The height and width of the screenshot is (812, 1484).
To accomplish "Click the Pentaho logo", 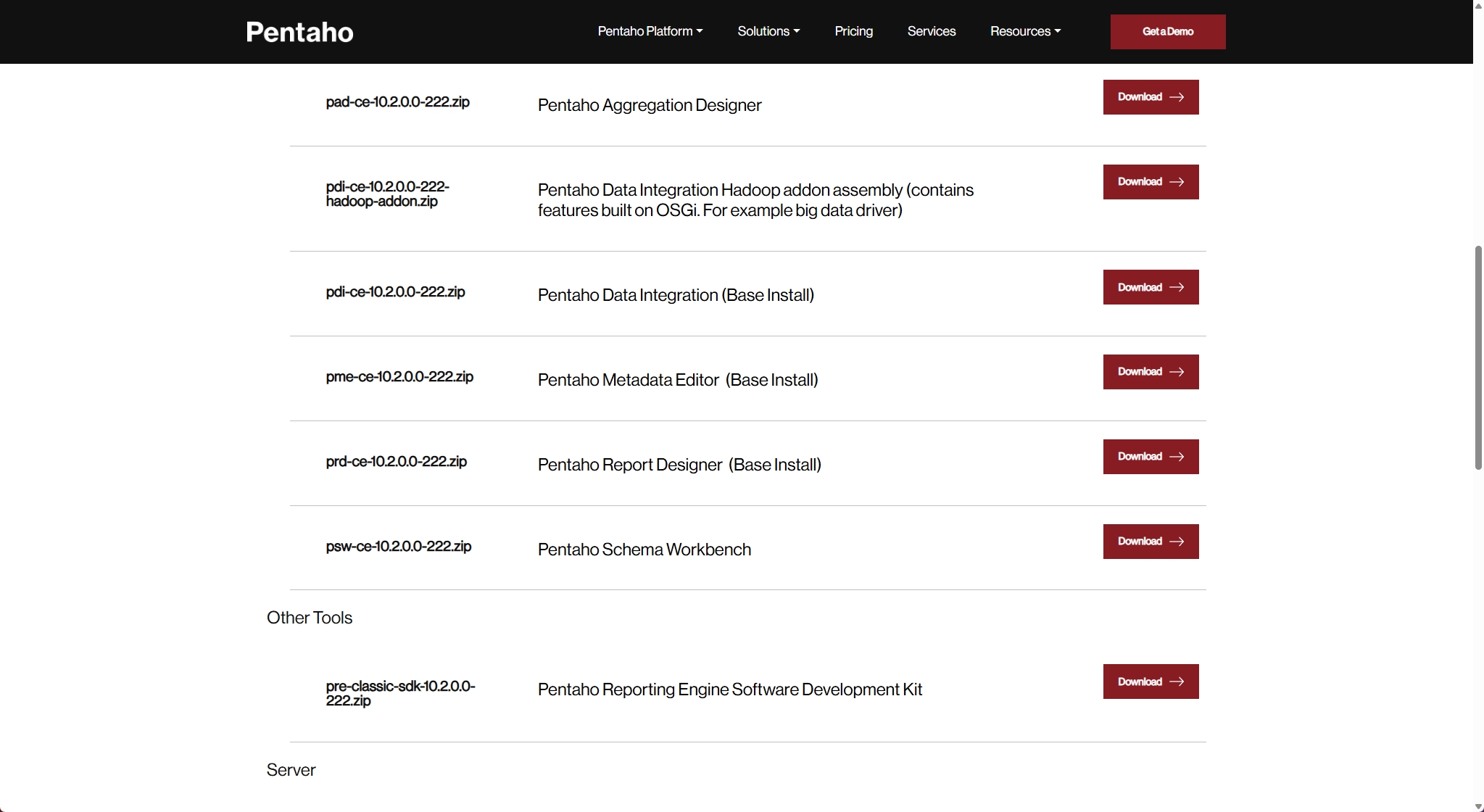I will (x=299, y=32).
